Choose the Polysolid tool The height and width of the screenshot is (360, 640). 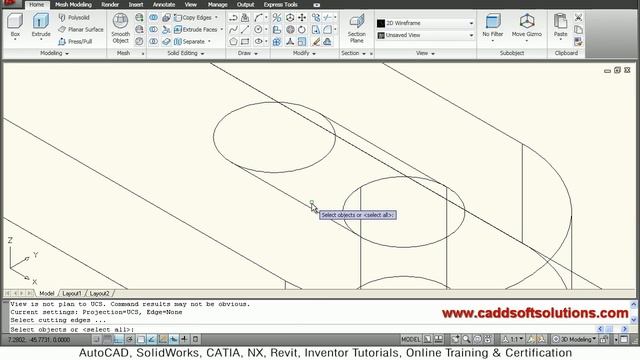point(74,18)
